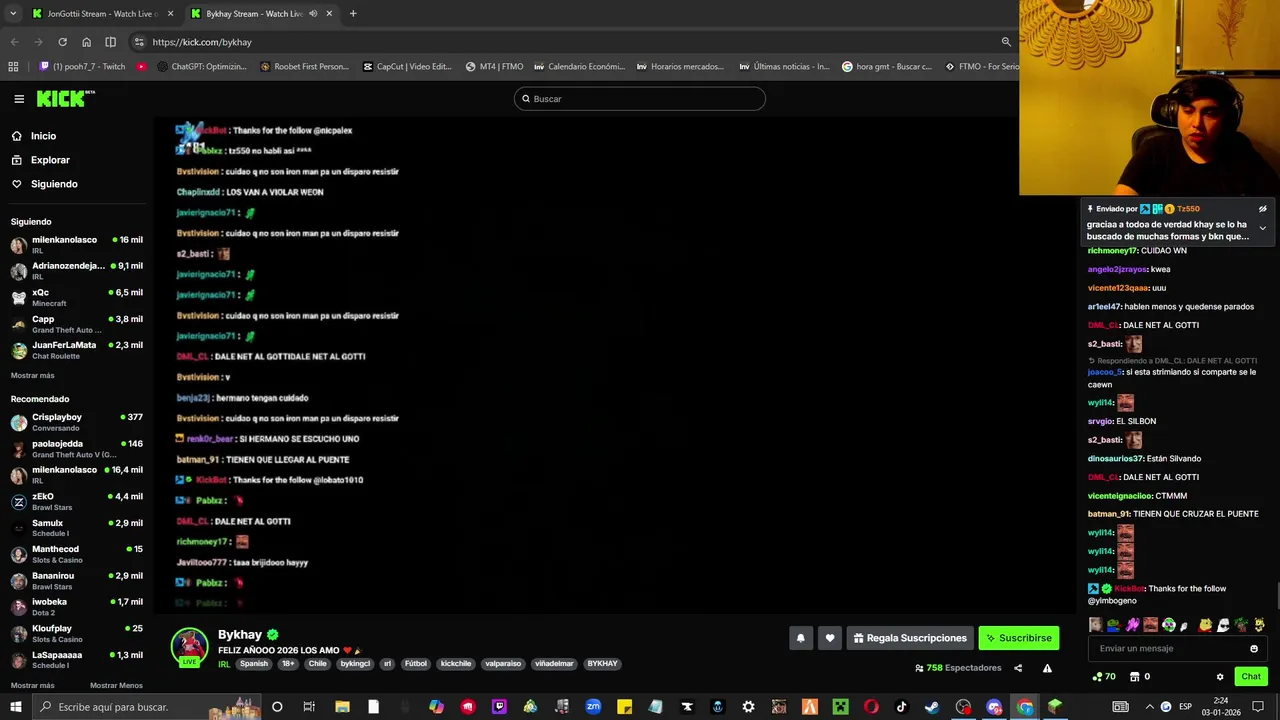Expand Mostrar más under Siguiendo

[x=32, y=376]
